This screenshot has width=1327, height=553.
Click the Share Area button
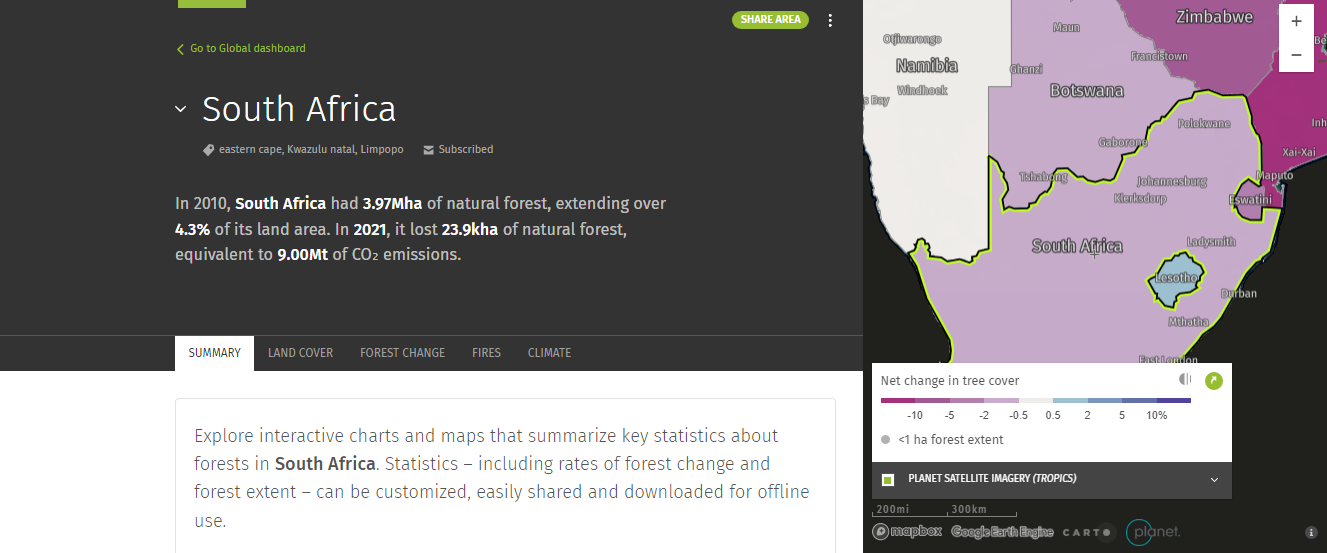tap(770, 19)
